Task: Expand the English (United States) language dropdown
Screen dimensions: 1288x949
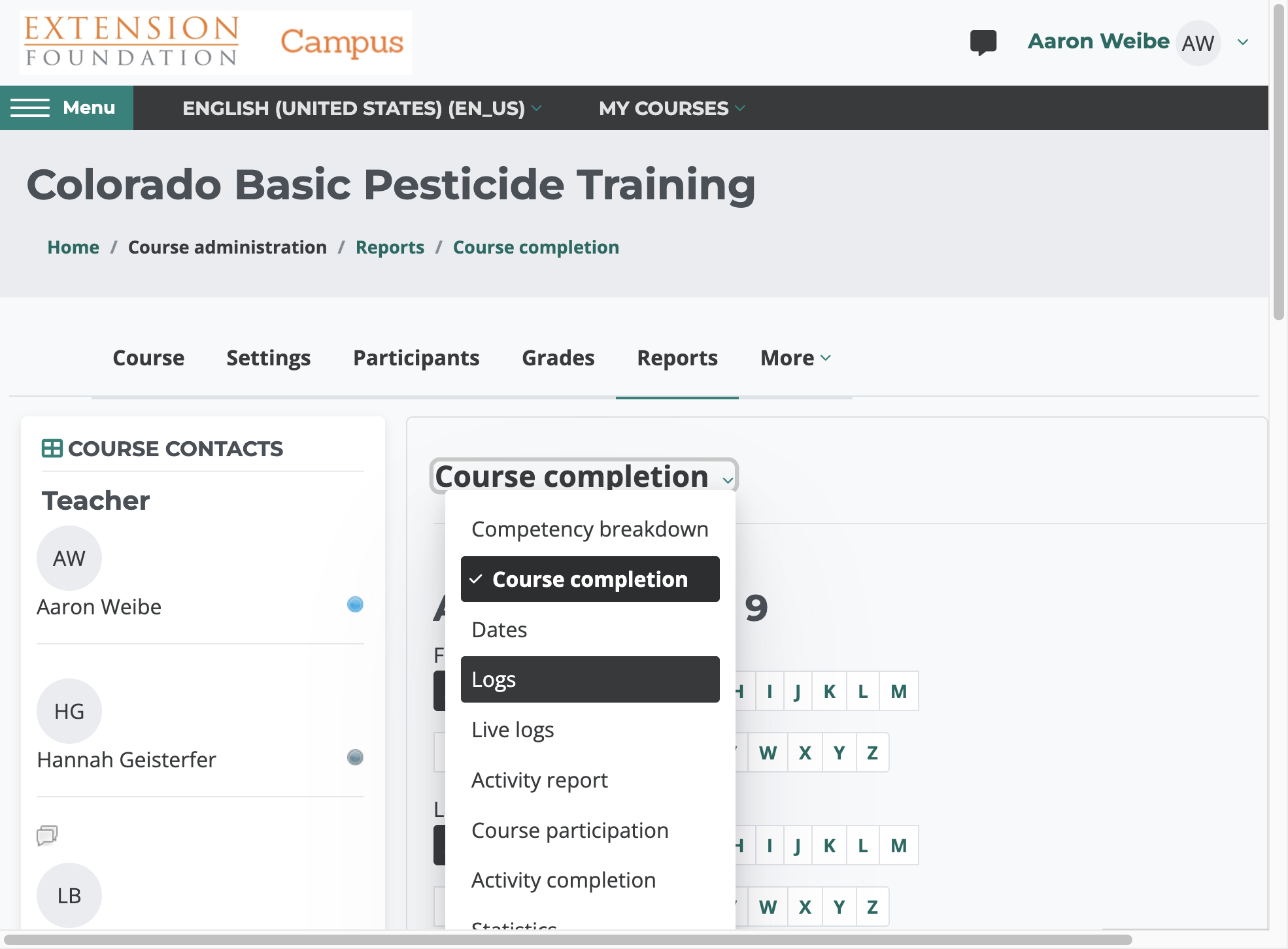Action: (x=362, y=108)
